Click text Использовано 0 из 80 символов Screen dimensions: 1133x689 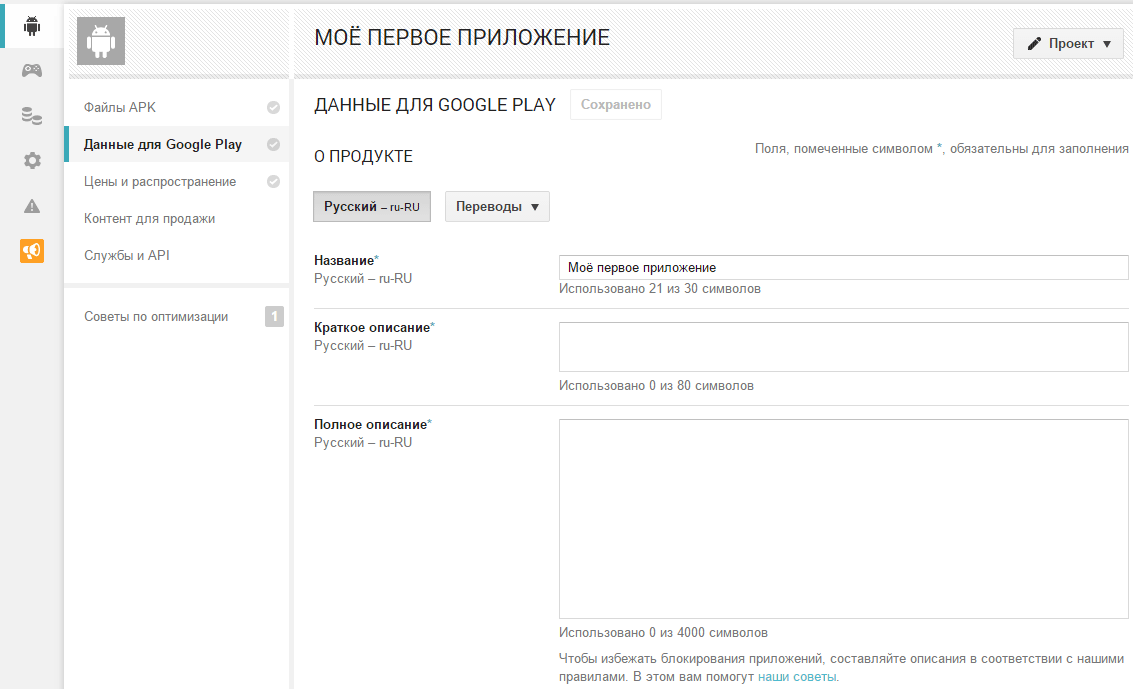(x=656, y=385)
